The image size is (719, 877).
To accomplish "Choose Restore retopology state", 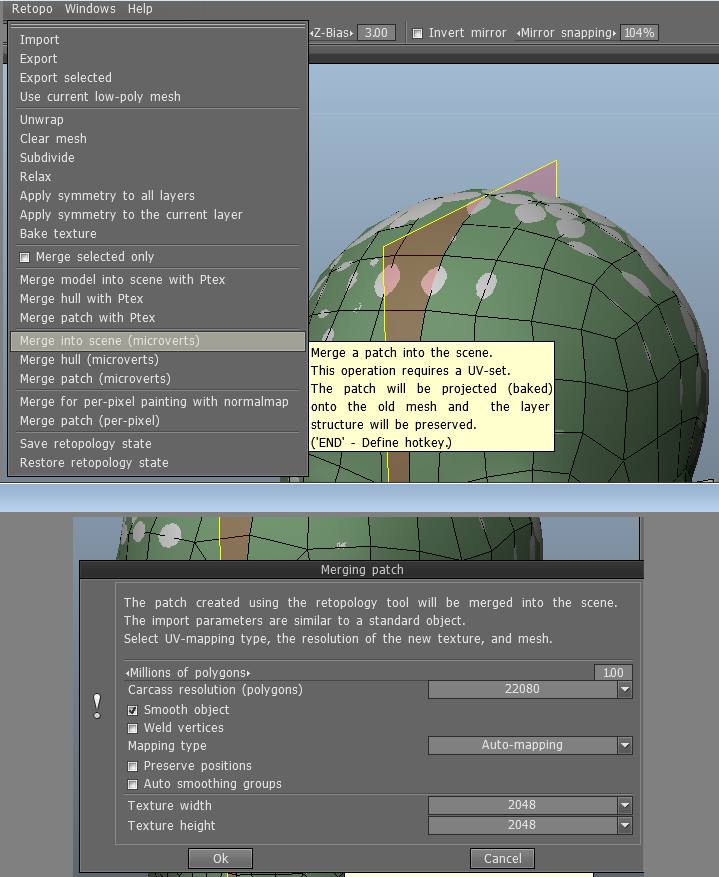I will tap(94, 463).
